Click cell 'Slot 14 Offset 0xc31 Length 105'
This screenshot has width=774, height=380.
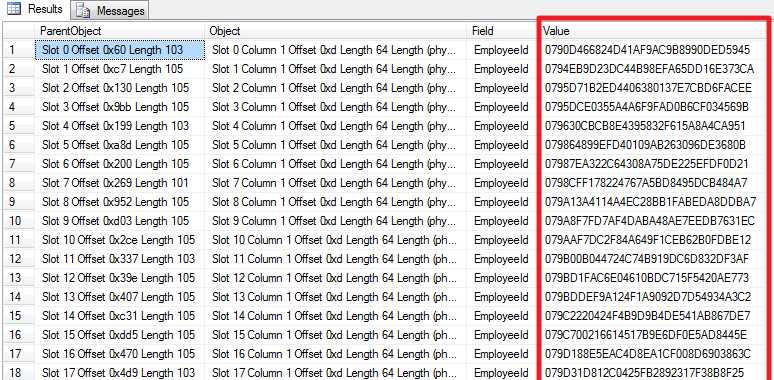[x=119, y=316]
